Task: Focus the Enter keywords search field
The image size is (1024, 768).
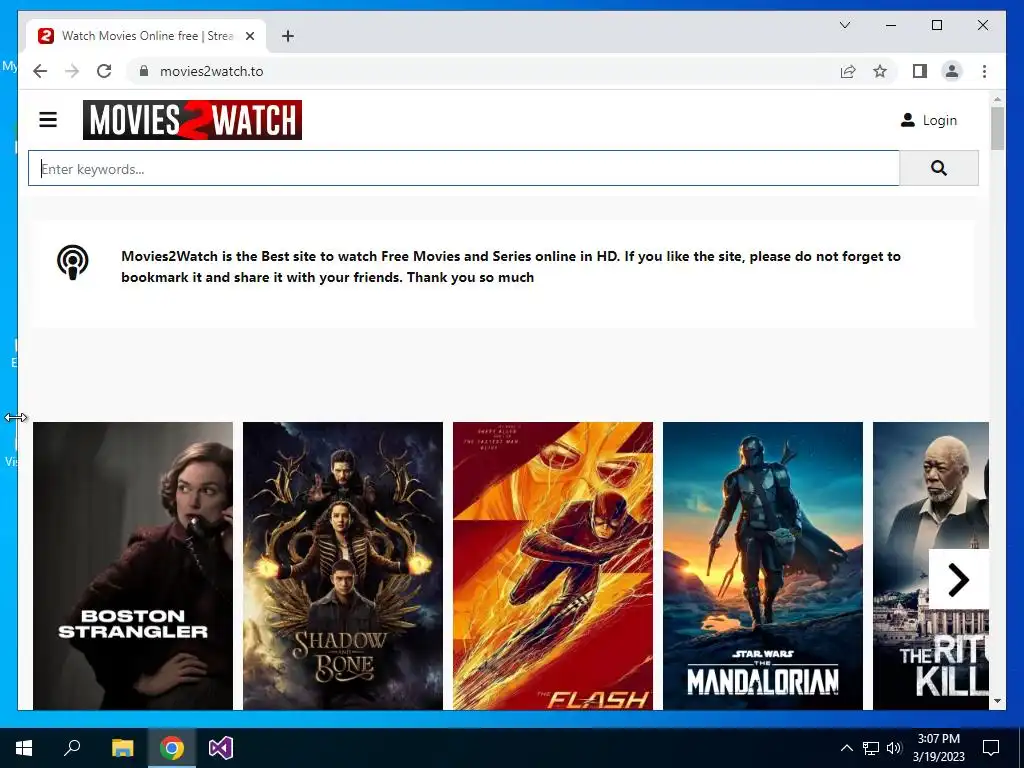Action: click(x=464, y=168)
